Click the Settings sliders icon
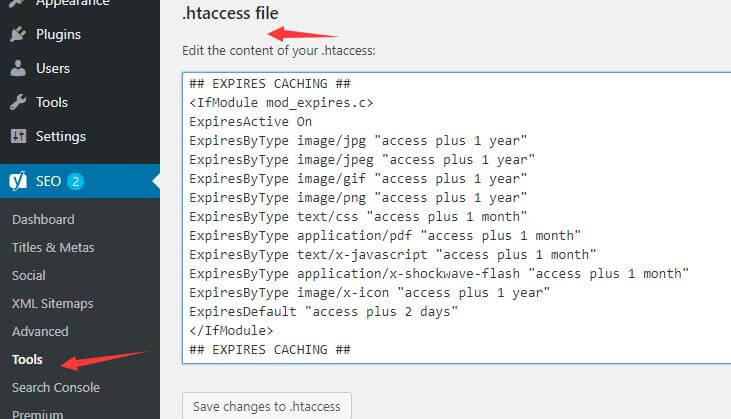The image size is (731, 419). 18,136
